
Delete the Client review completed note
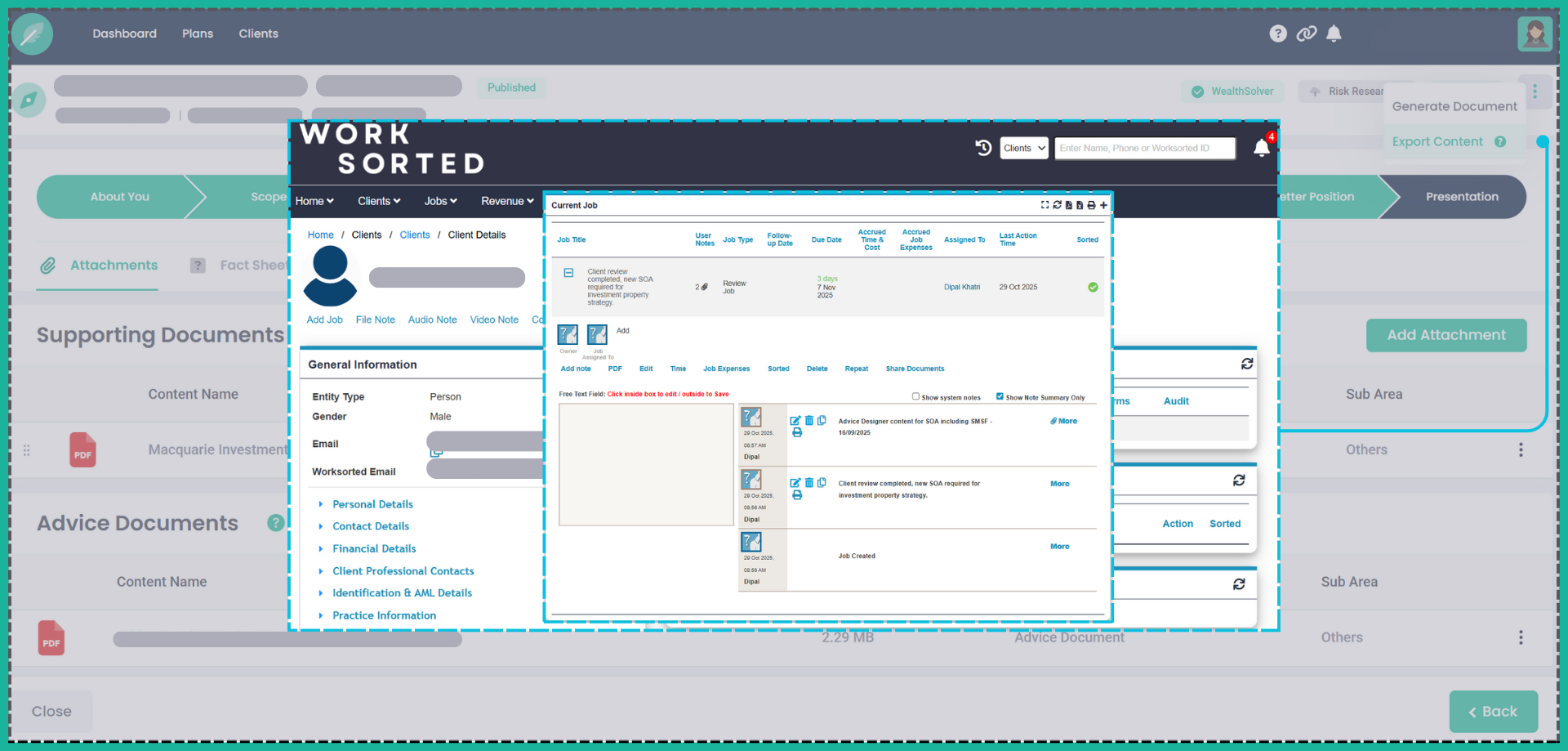point(809,483)
